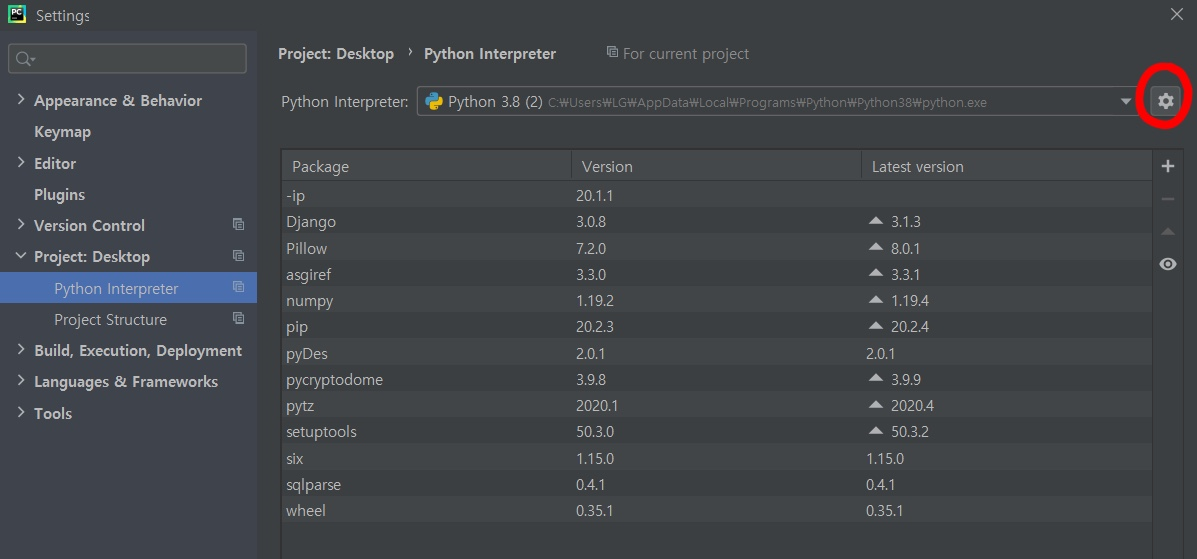Click the minus icon to uninstall package

pos(1167,199)
